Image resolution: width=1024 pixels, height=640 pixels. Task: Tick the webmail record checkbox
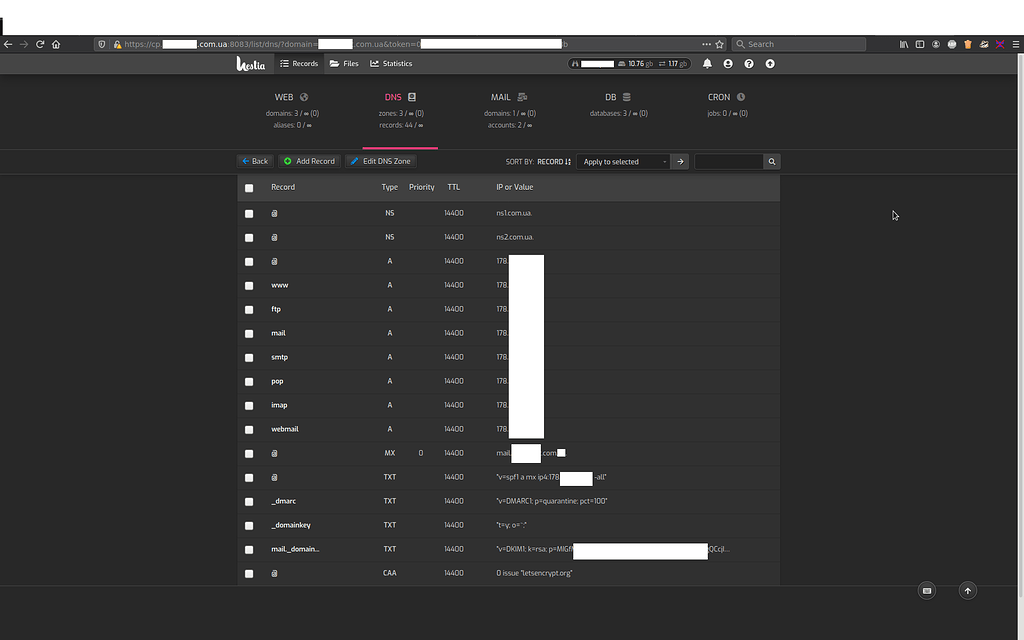249,430
